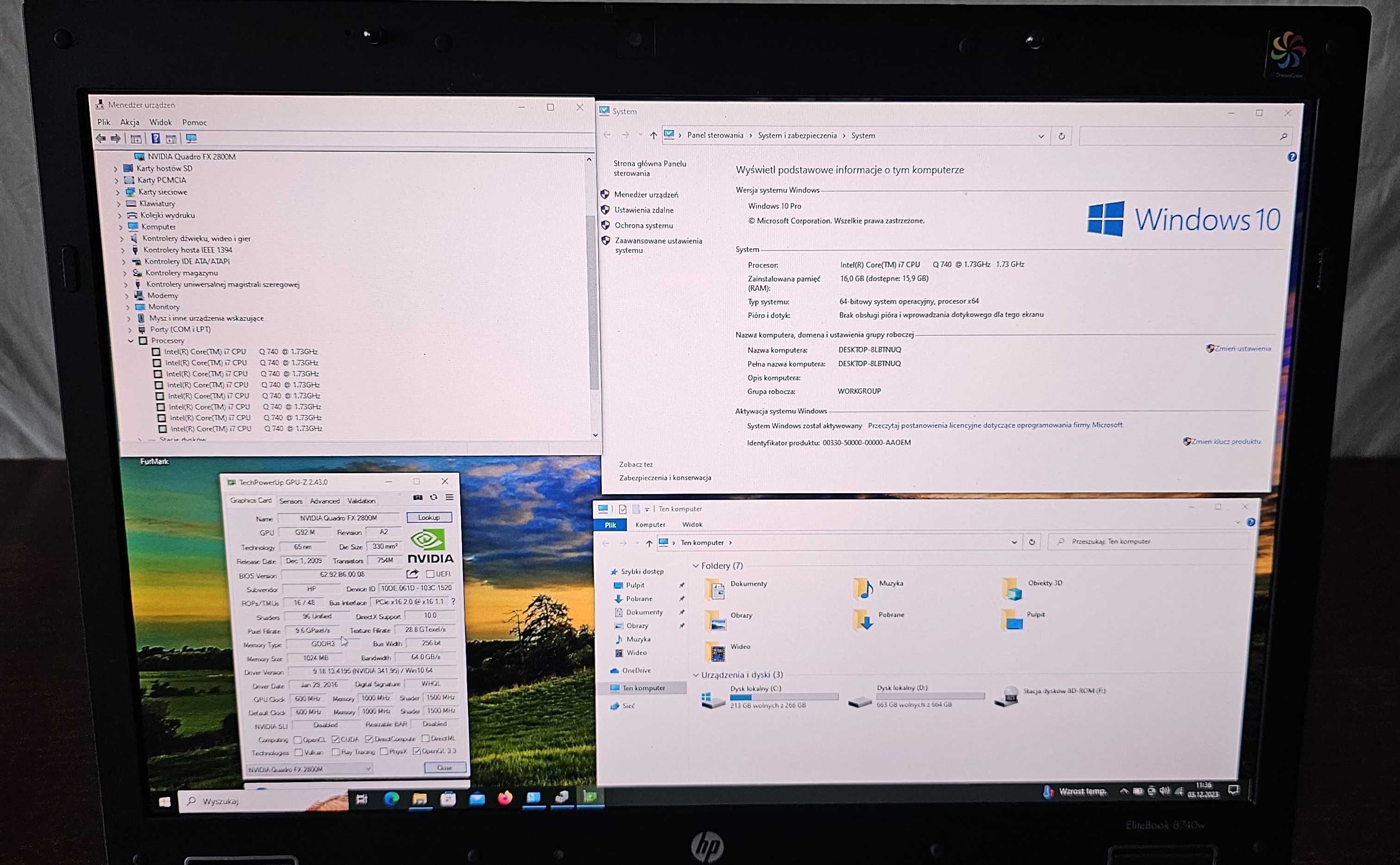1400x865 pixels.
Task: Click the refresh icon next to System address bar
Action: click(x=1062, y=136)
